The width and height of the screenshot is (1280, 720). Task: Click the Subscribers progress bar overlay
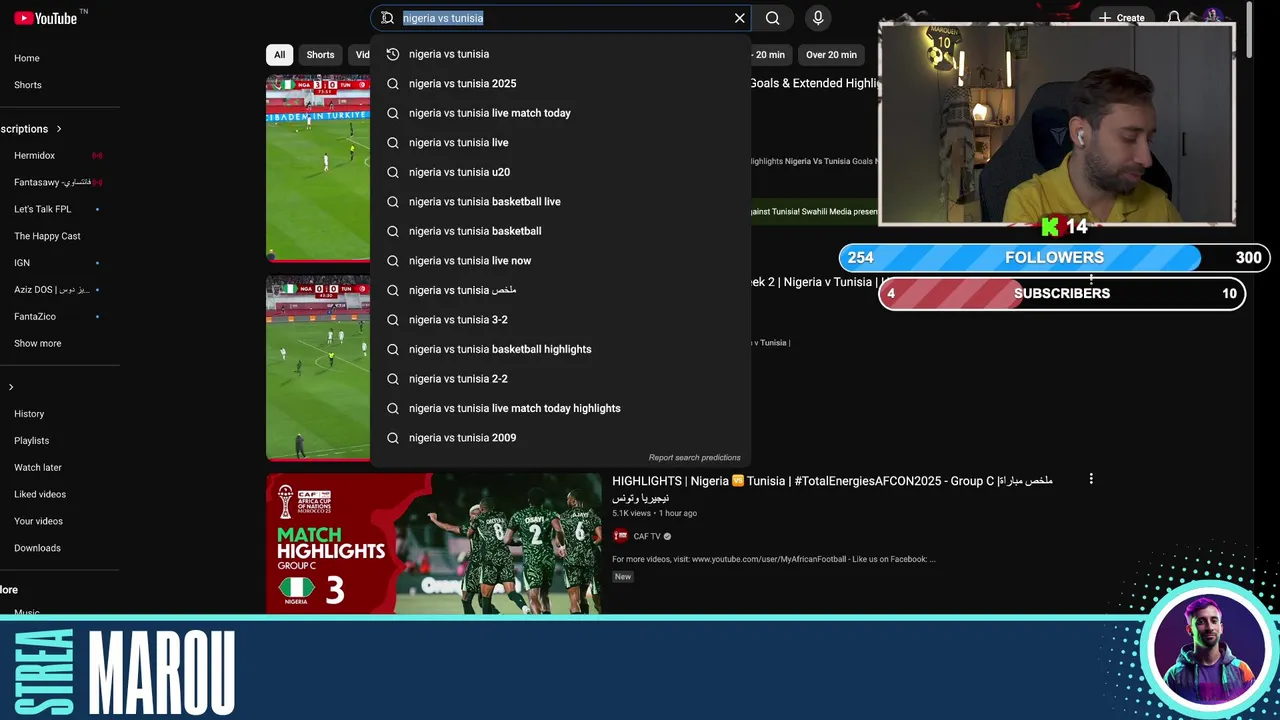(1062, 294)
